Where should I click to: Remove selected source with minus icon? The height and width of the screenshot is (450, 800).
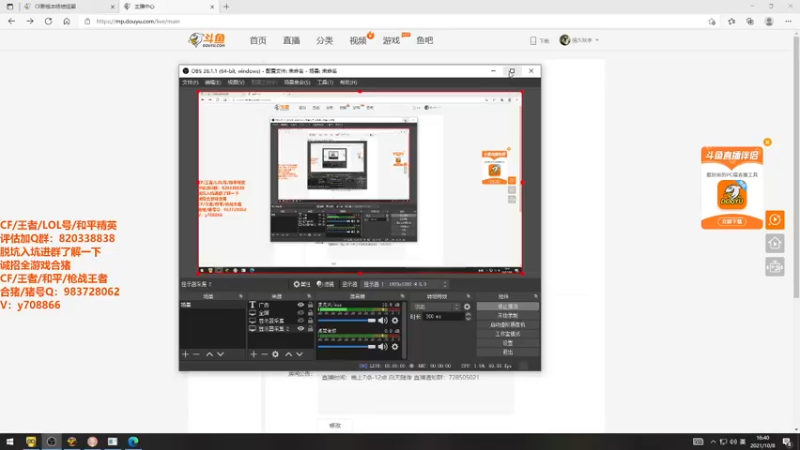pos(264,354)
